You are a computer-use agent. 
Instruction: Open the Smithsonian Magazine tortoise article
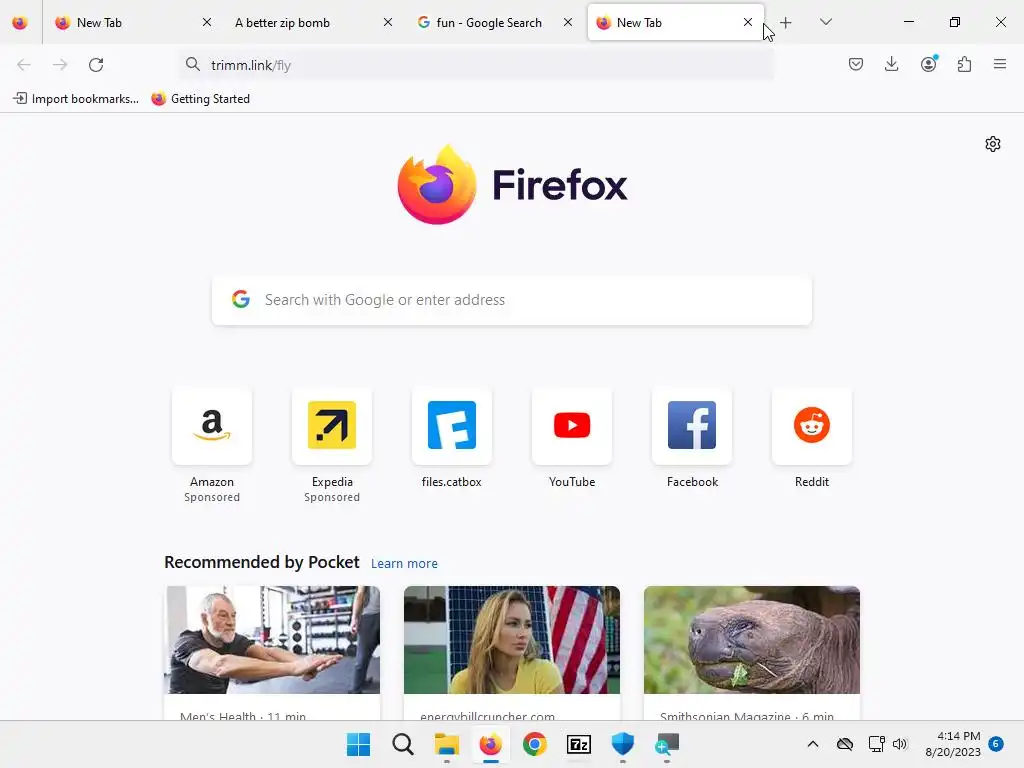[x=752, y=653]
